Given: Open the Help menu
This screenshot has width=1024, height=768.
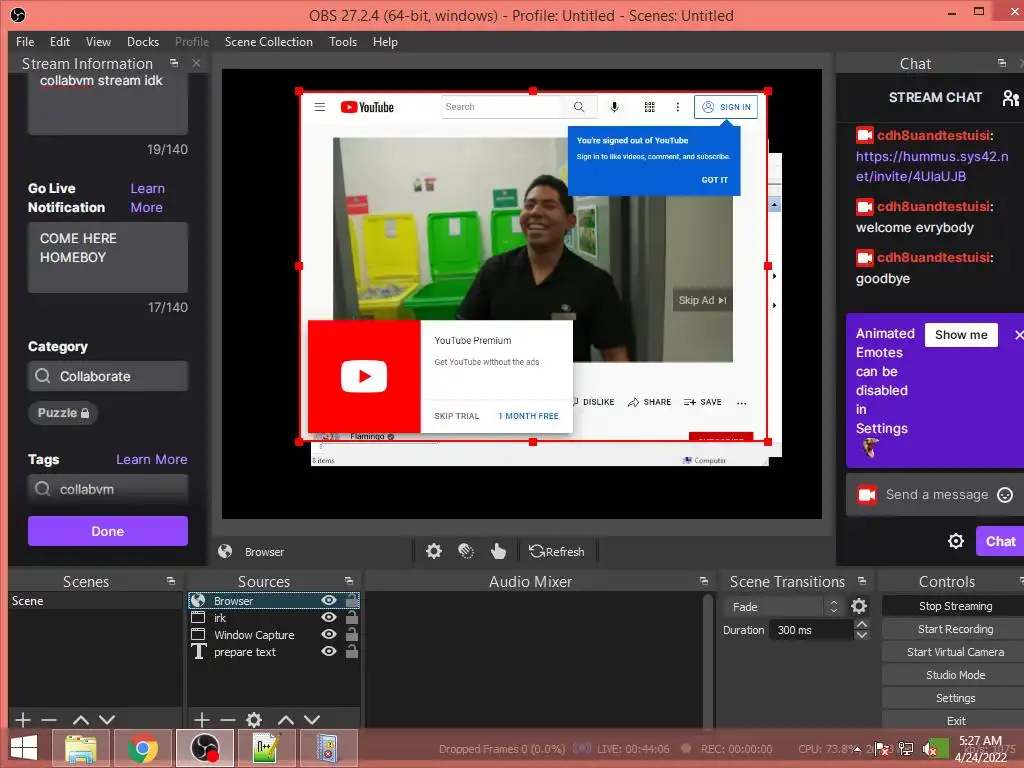Looking at the screenshot, I should click(x=385, y=42).
